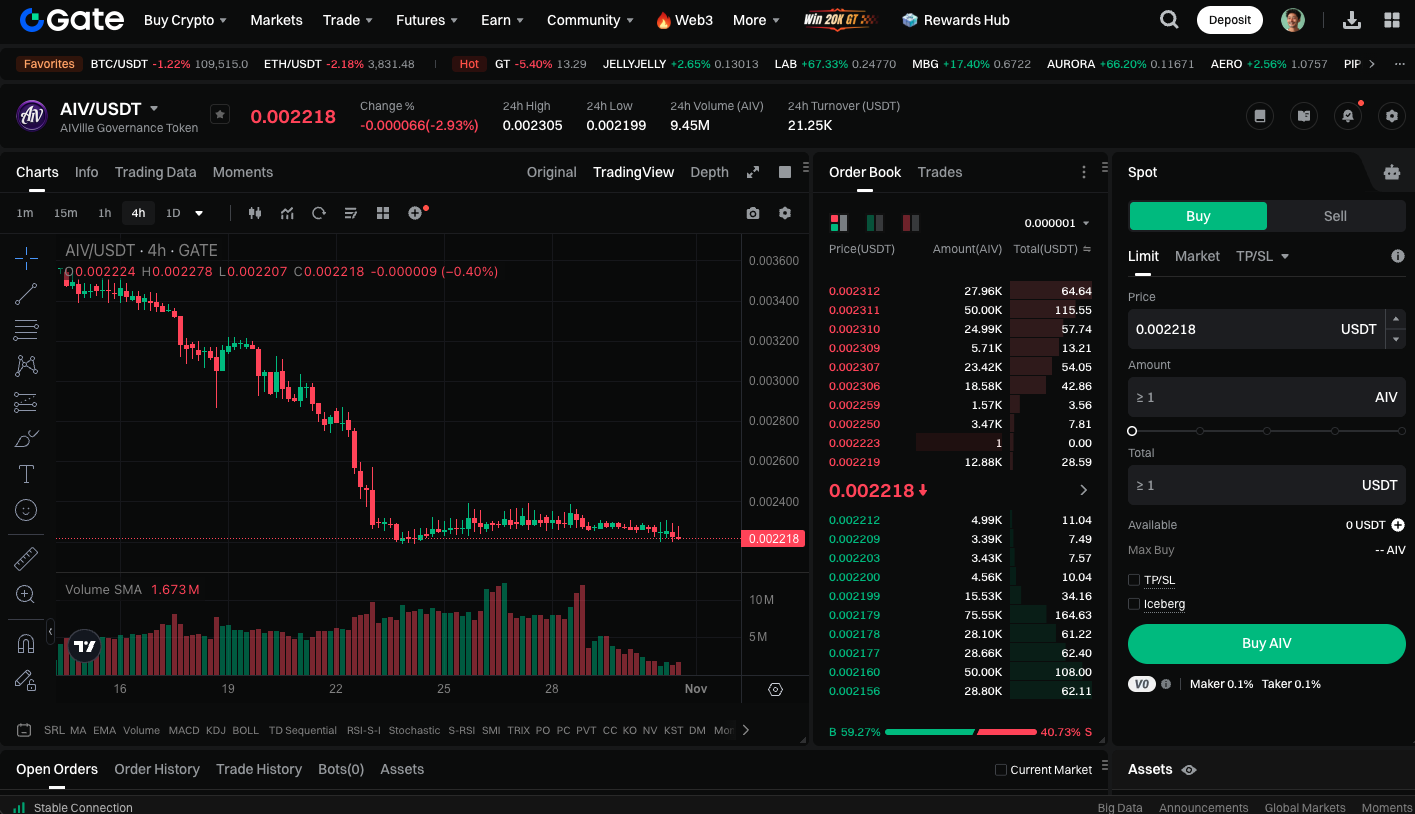Enable the TP/SL checkbox
The image size is (1415, 814).
point(1134,580)
